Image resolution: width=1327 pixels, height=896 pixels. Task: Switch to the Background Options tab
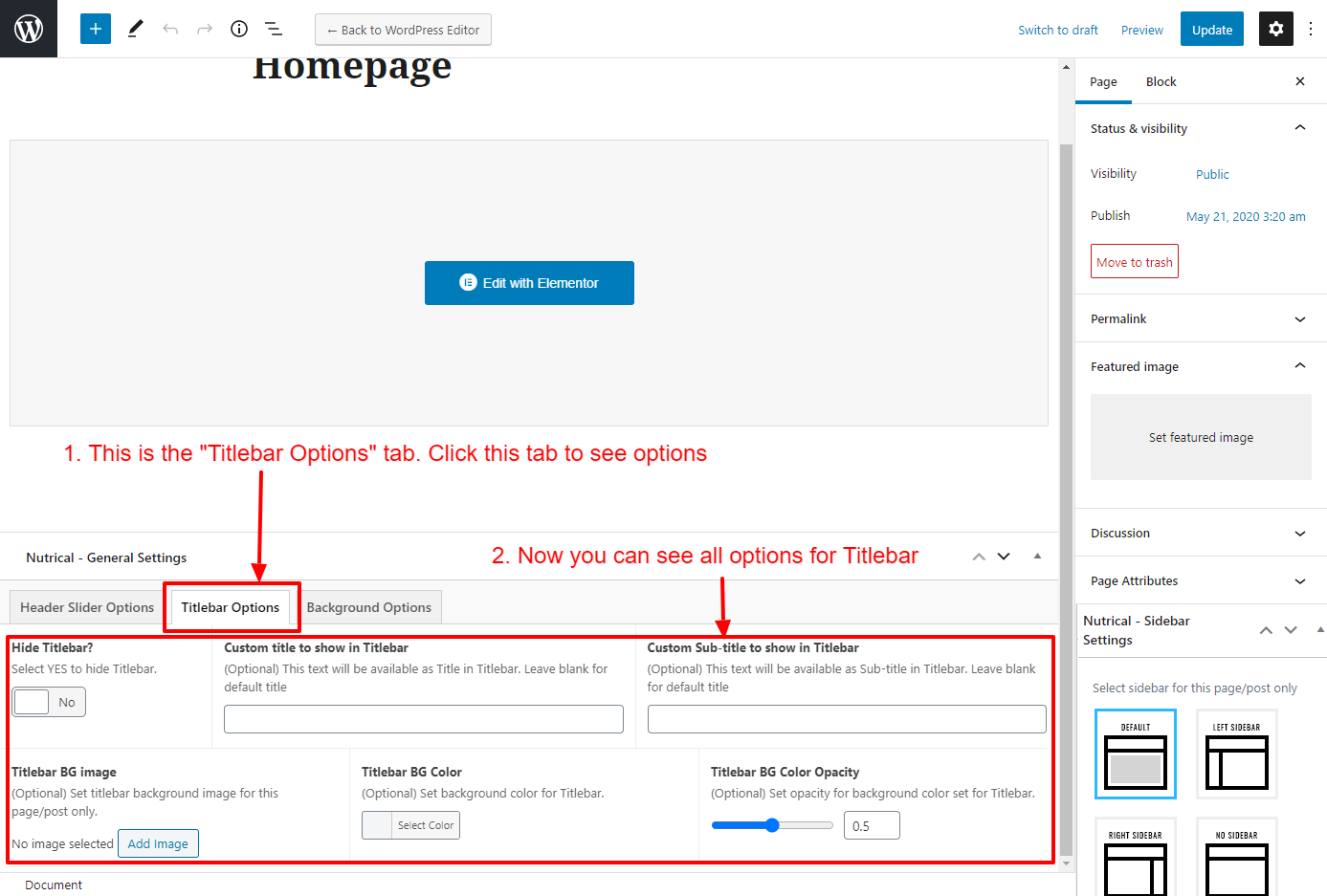click(x=368, y=607)
